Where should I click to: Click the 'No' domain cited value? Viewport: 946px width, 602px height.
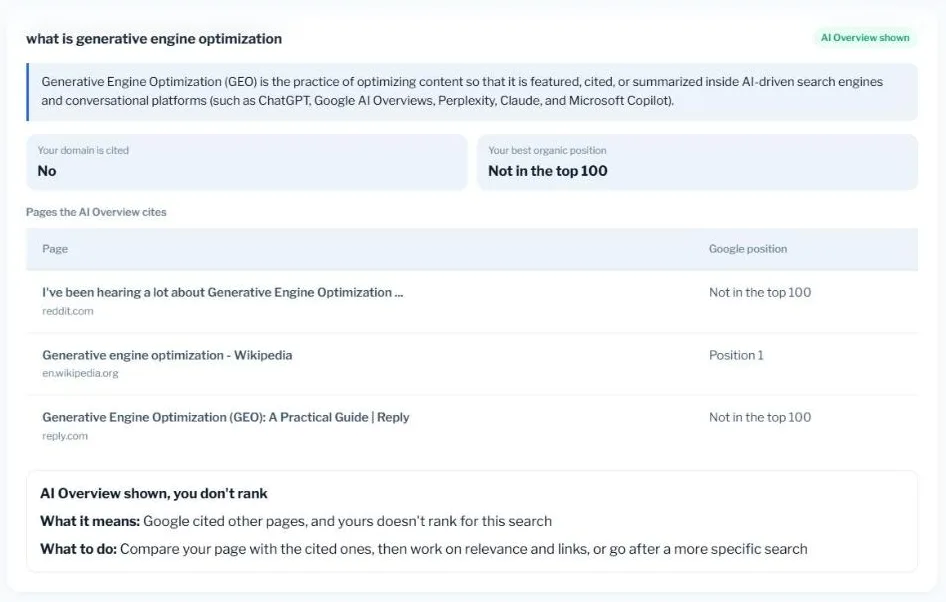[x=47, y=171]
